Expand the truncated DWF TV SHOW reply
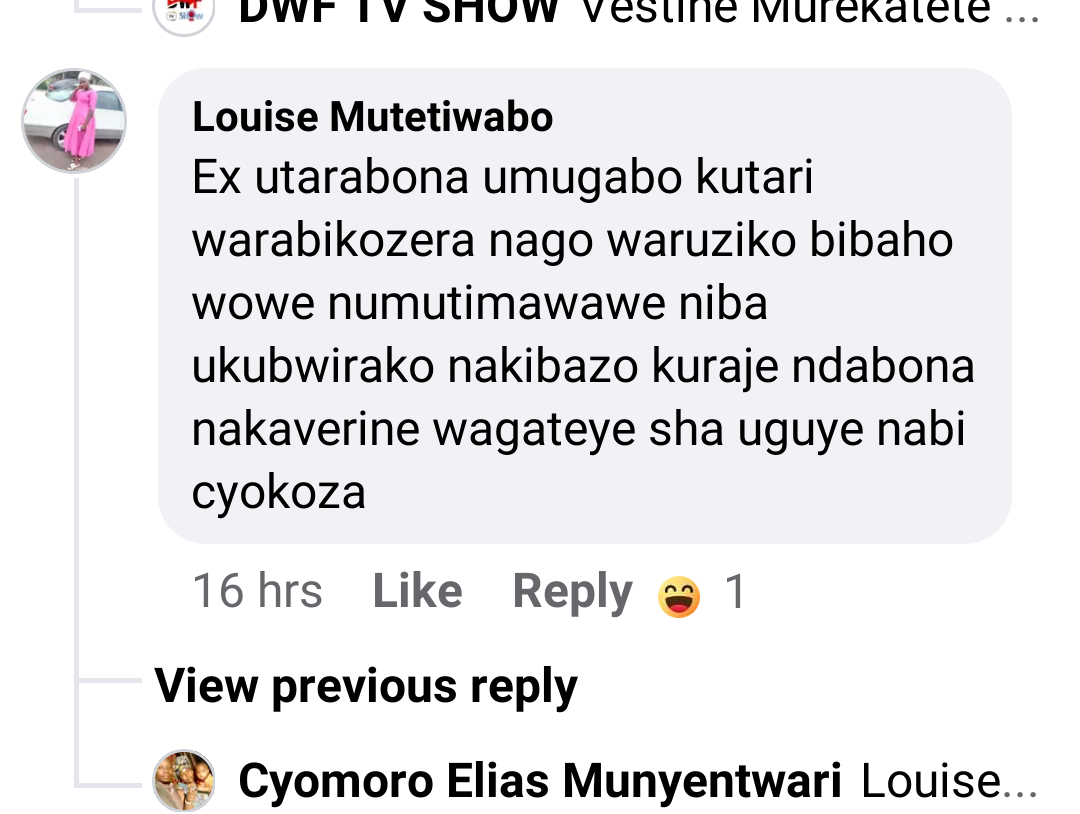This screenshot has width=1080, height=814. 810,12
